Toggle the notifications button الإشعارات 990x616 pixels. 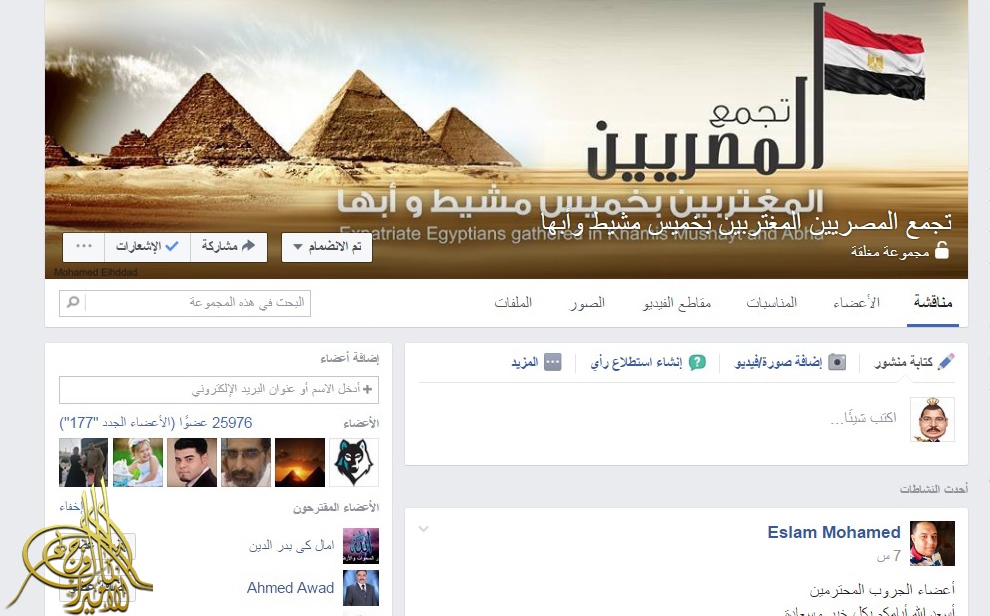[147, 247]
